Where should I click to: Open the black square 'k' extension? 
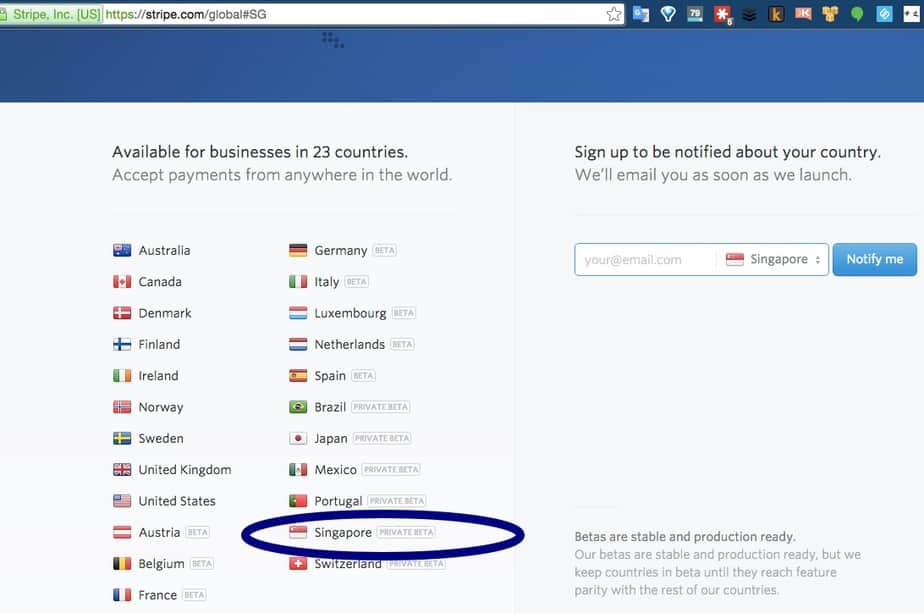click(776, 14)
